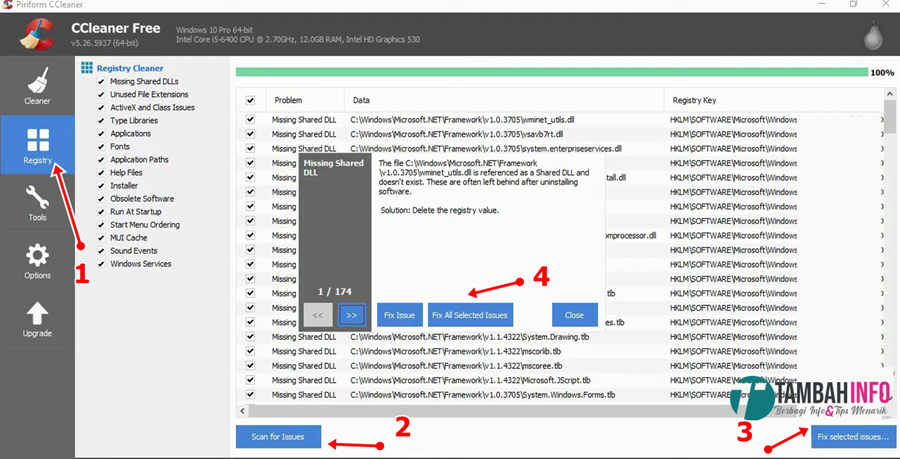
Task: Toggle Start Menu Ordering checkbox
Action: pyautogui.click(x=102, y=225)
